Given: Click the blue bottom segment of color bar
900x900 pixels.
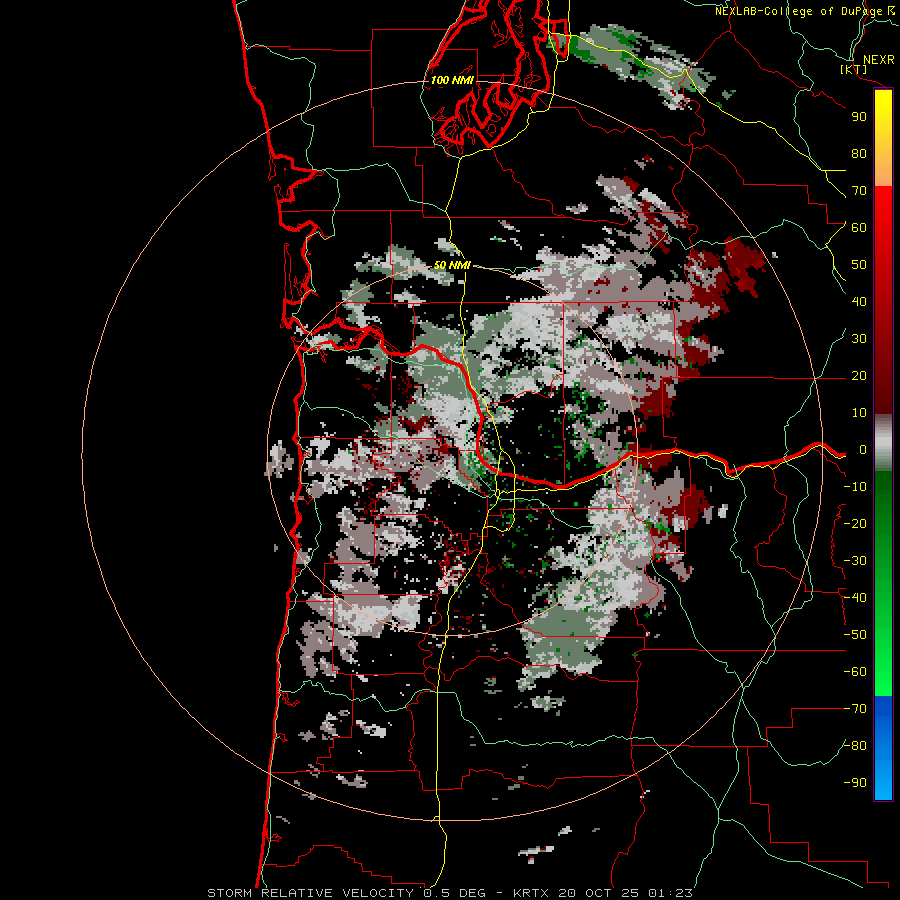Looking at the screenshot, I should (x=883, y=748).
